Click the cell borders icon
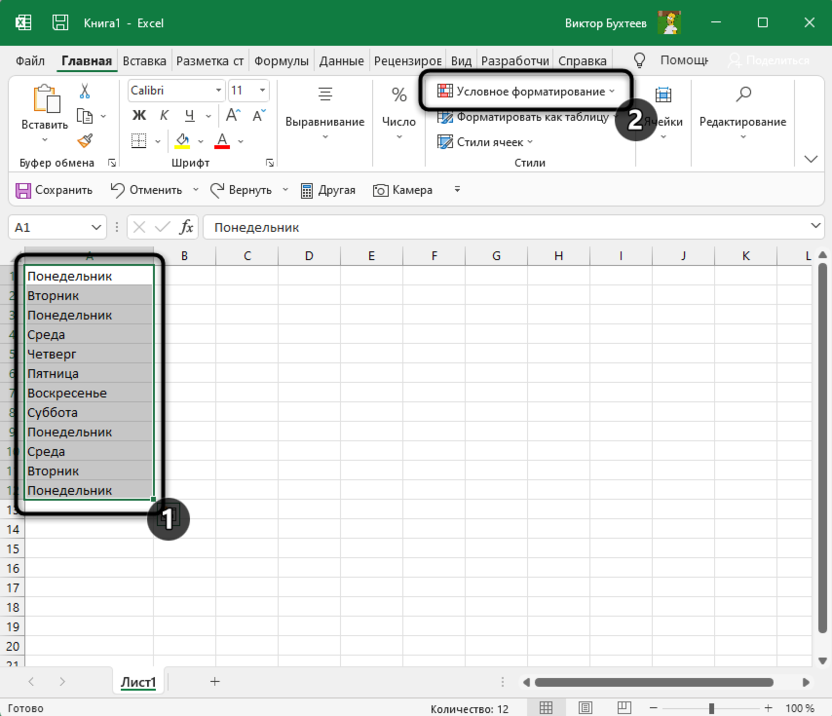Image resolution: width=832 pixels, height=716 pixels. 138,141
